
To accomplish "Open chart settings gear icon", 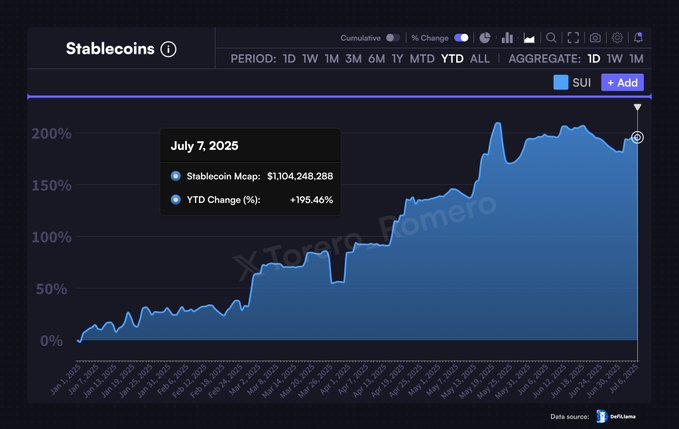I will coord(617,38).
